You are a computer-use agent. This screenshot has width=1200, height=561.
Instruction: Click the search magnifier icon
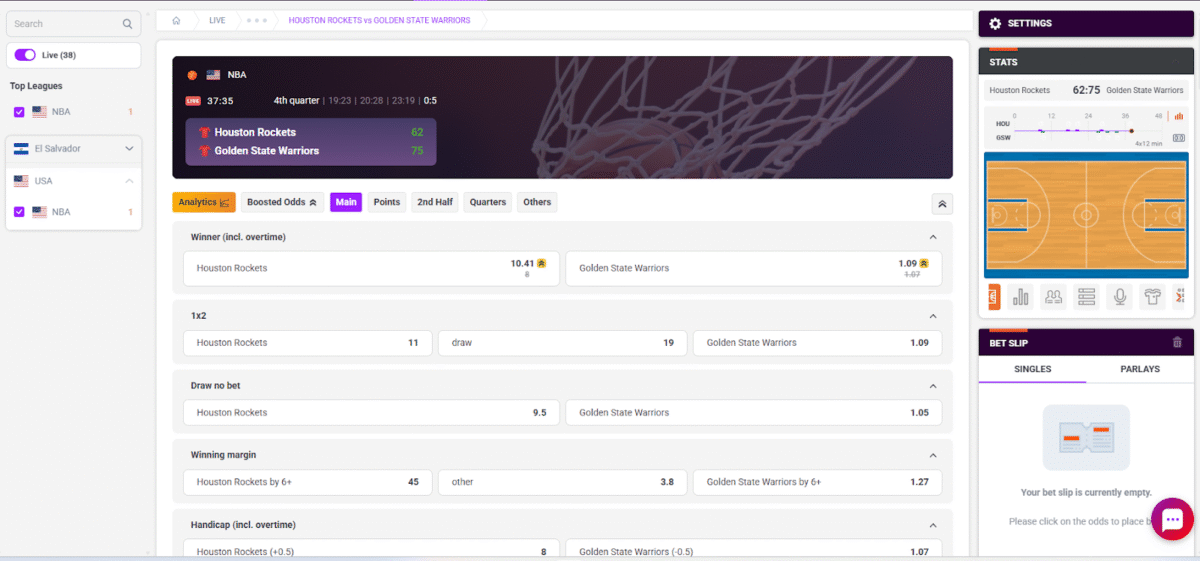click(x=127, y=24)
